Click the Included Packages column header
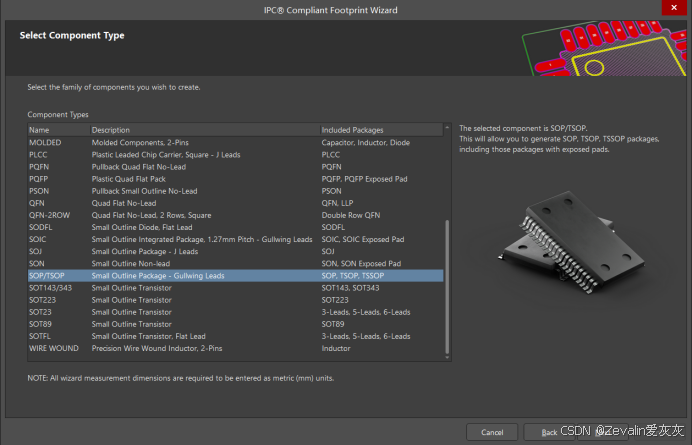Image resolution: width=692 pixels, height=445 pixels. pyautogui.click(x=381, y=130)
